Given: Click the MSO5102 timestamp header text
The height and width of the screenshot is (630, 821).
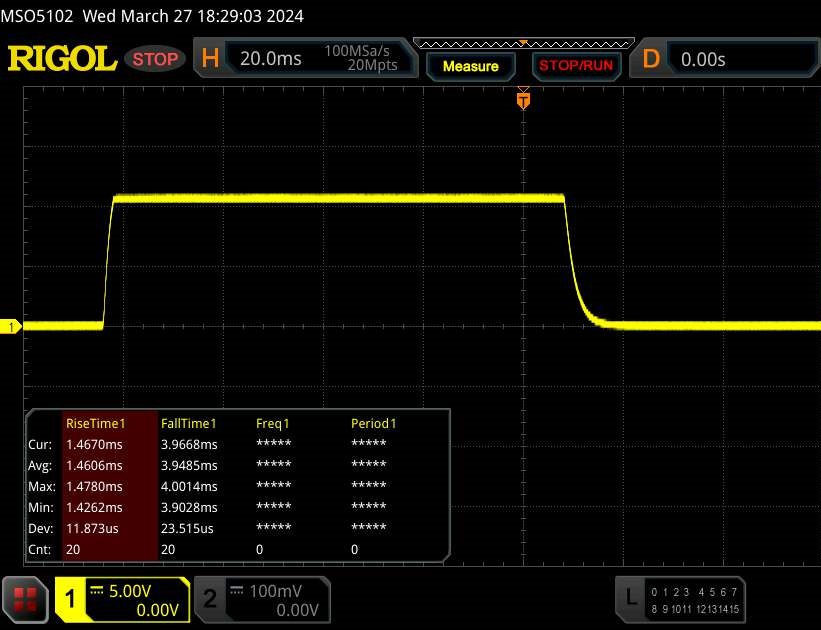Looking at the screenshot, I should (152, 16).
